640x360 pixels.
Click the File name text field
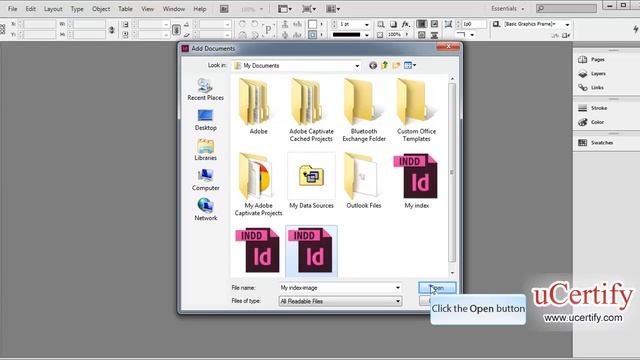coord(337,288)
